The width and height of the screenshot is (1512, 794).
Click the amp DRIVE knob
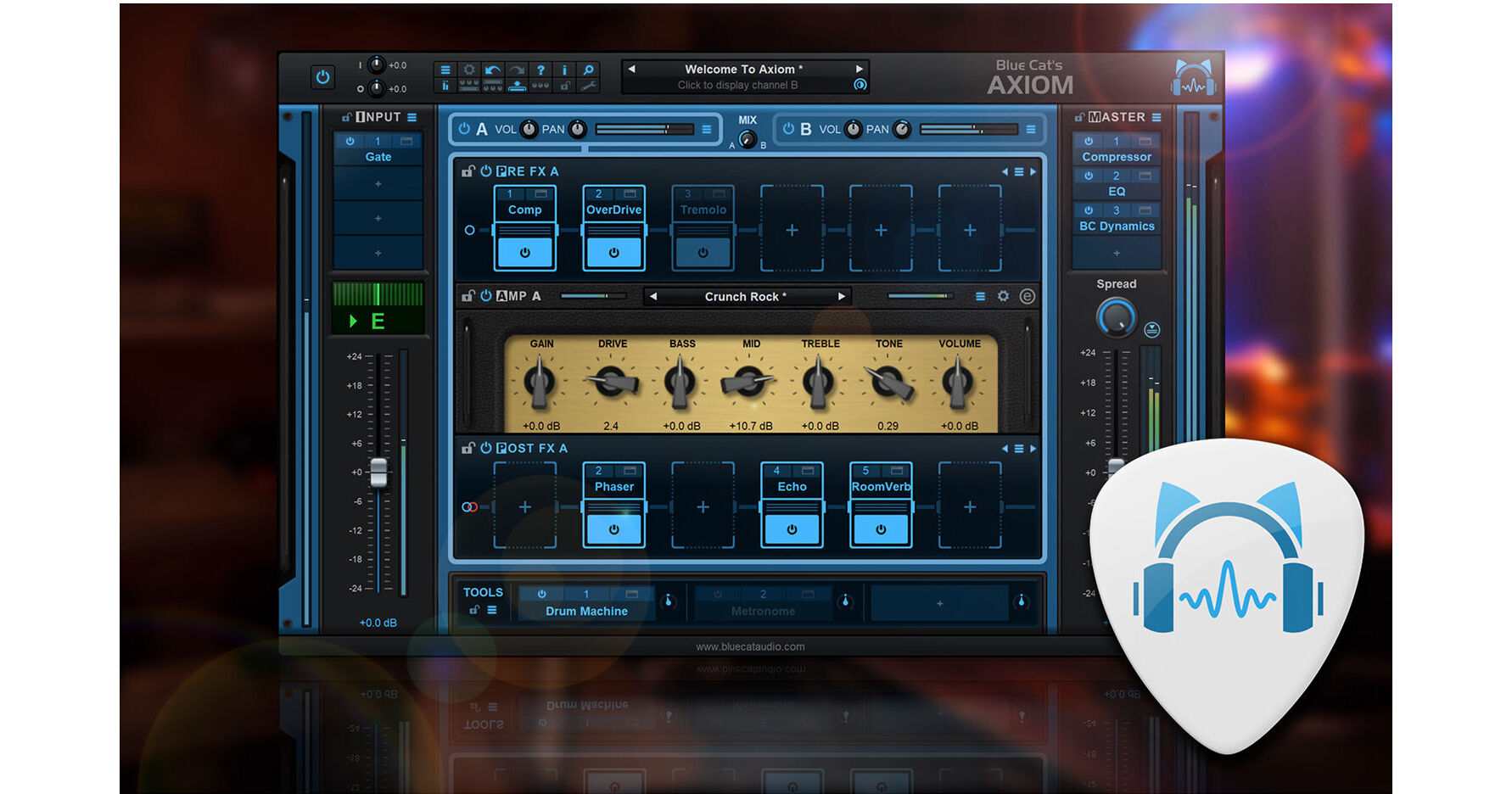[x=612, y=383]
